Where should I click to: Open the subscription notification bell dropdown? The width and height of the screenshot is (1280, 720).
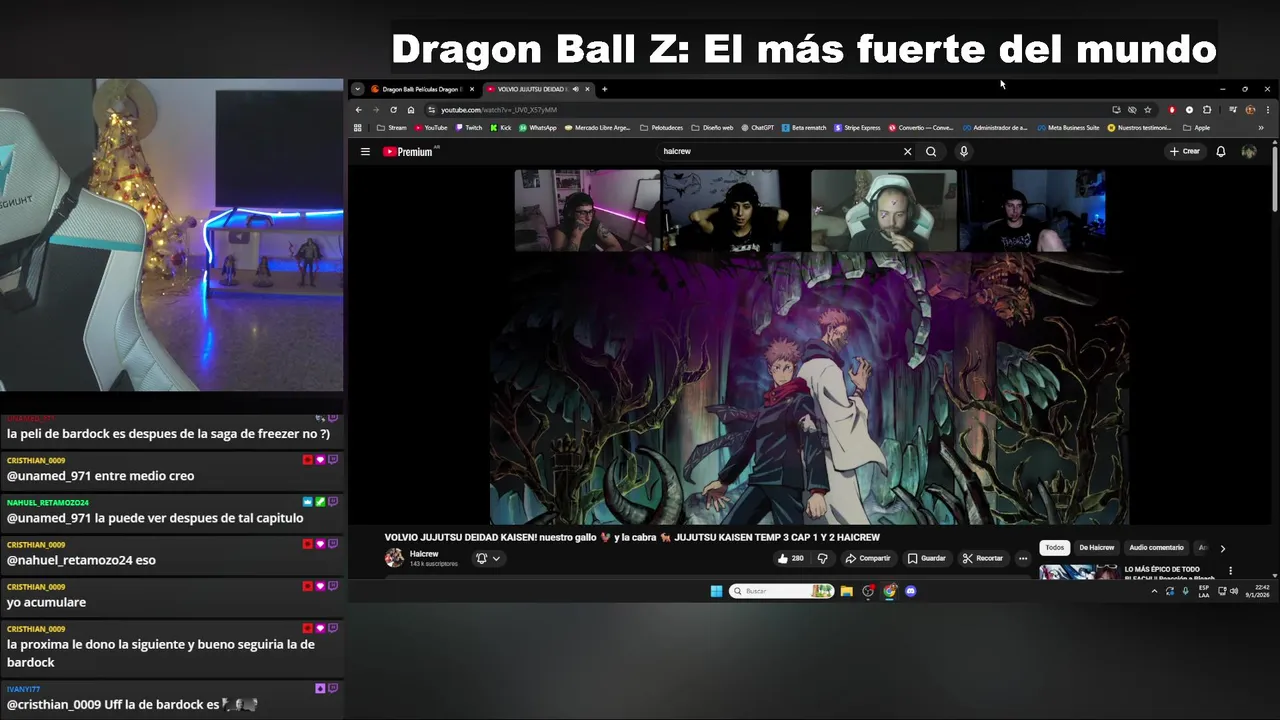pyautogui.click(x=488, y=558)
